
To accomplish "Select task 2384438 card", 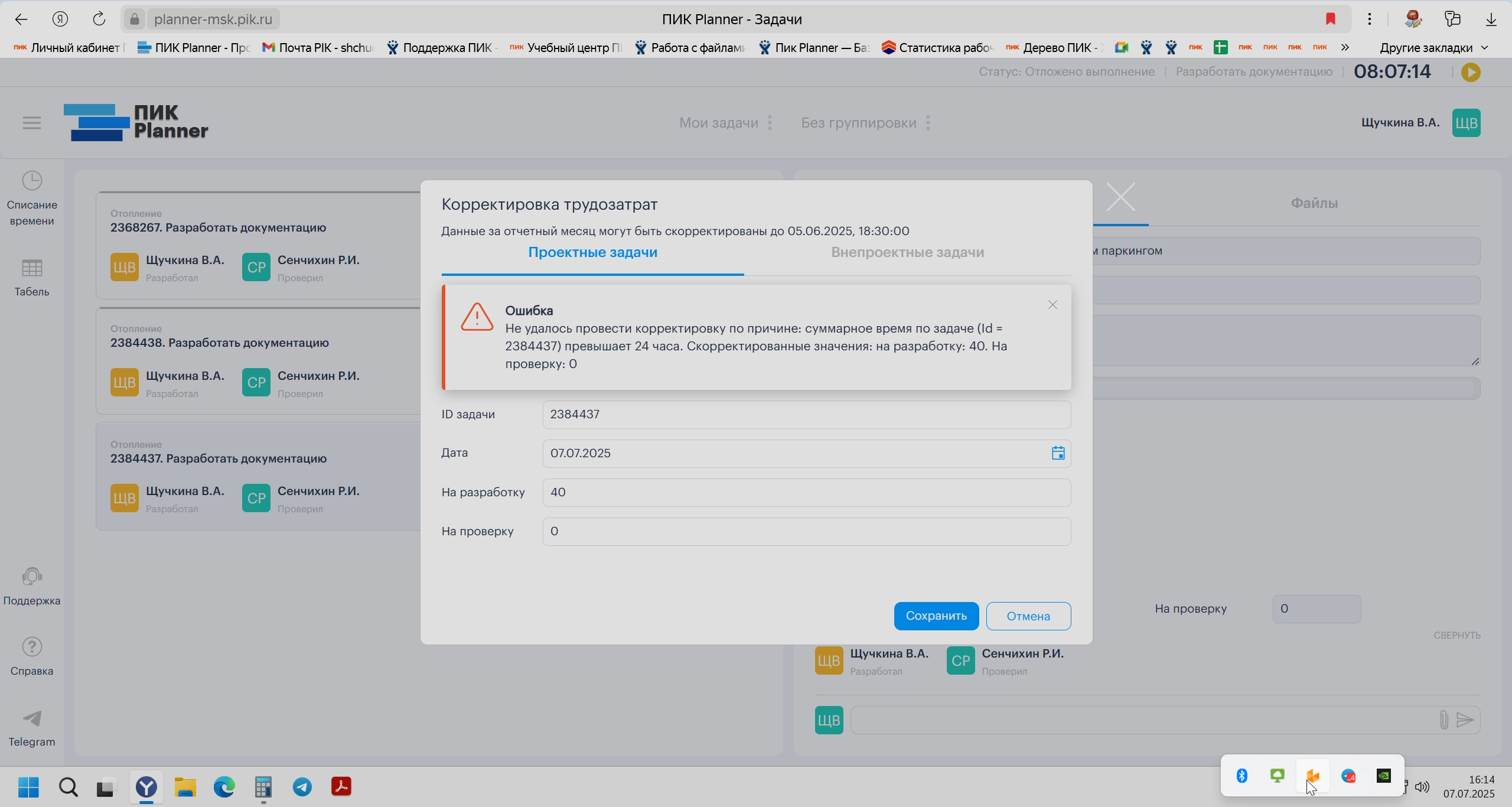I will pos(258,360).
